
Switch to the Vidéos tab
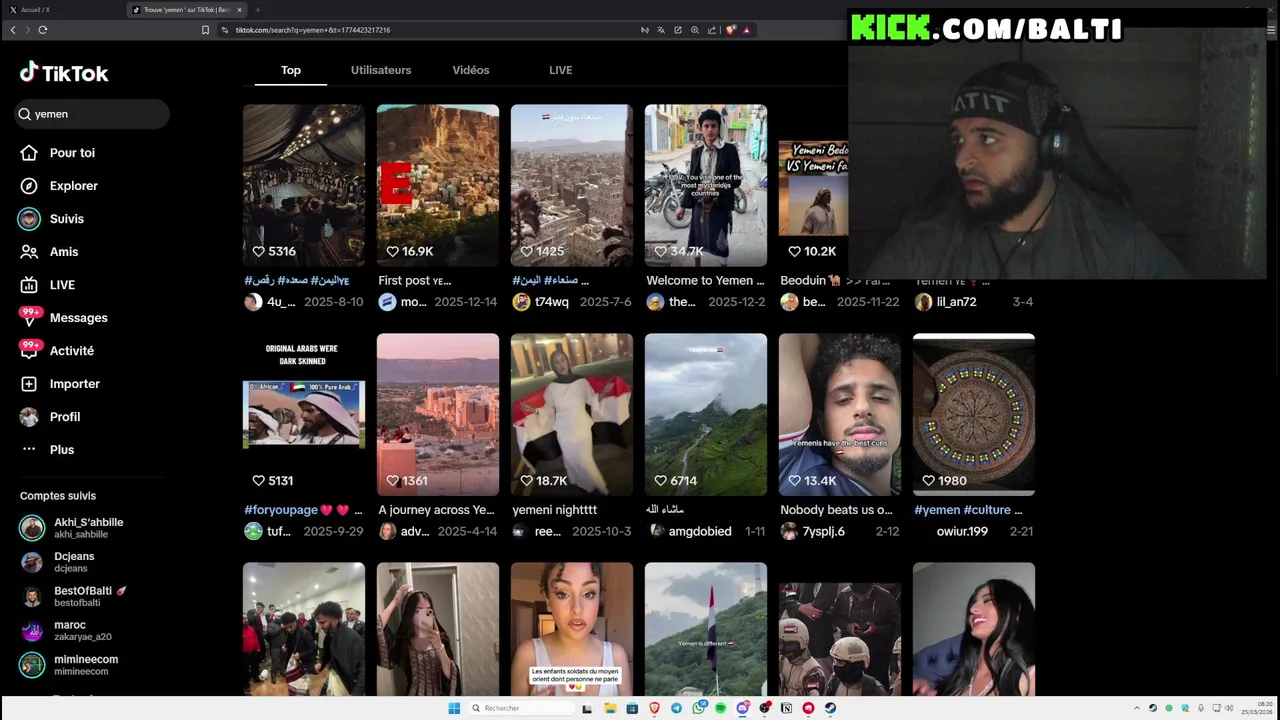(x=471, y=70)
